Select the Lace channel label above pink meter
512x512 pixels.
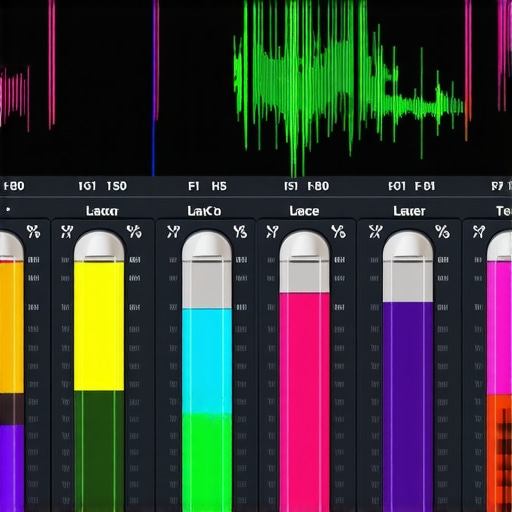(x=304, y=211)
